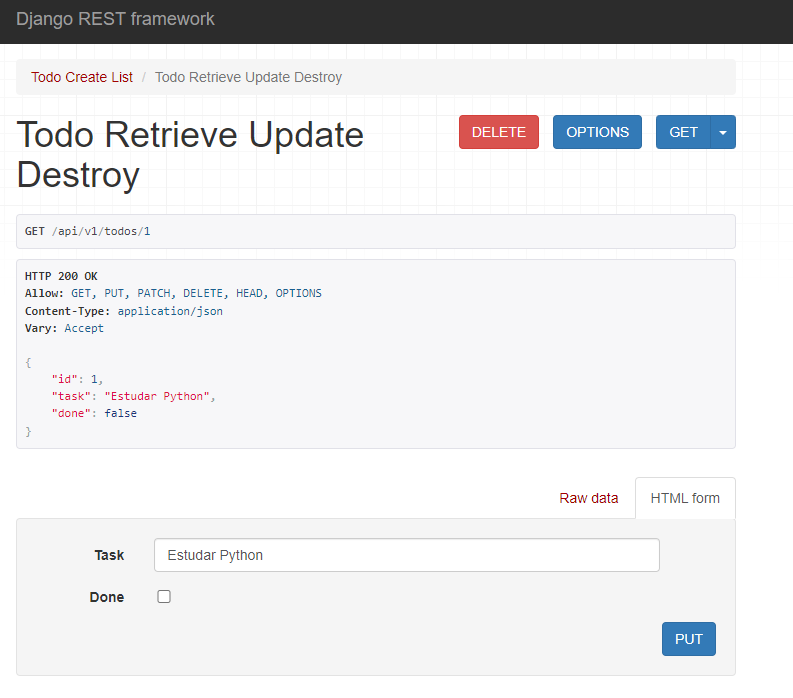Click the Task field label
This screenshot has height=698, width=793.
[x=109, y=555]
